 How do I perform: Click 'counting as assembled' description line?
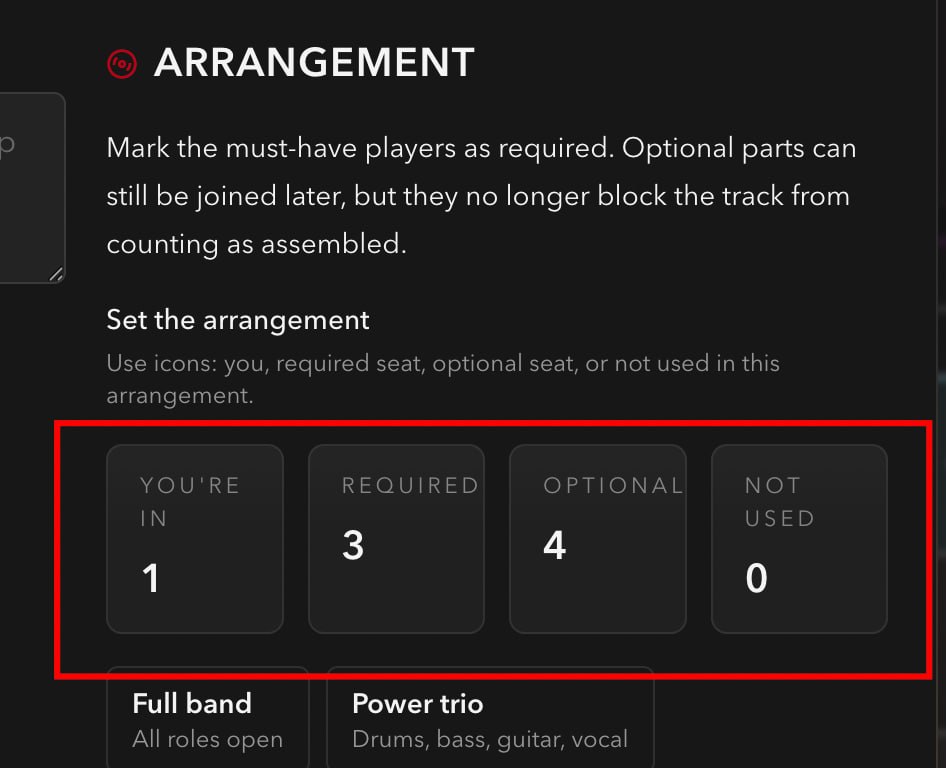[256, 244]
